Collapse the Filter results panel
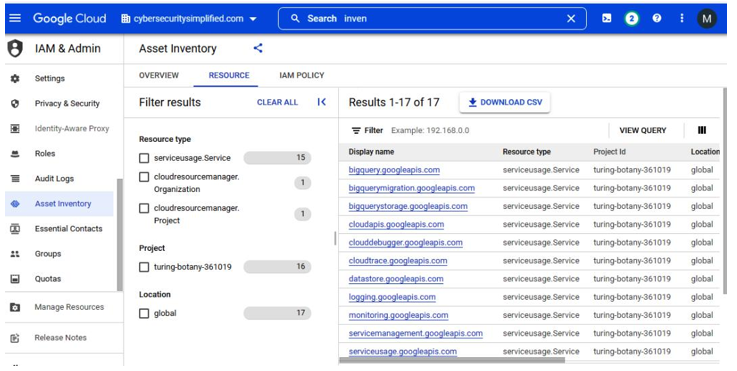737x371 pixels. 321,102
